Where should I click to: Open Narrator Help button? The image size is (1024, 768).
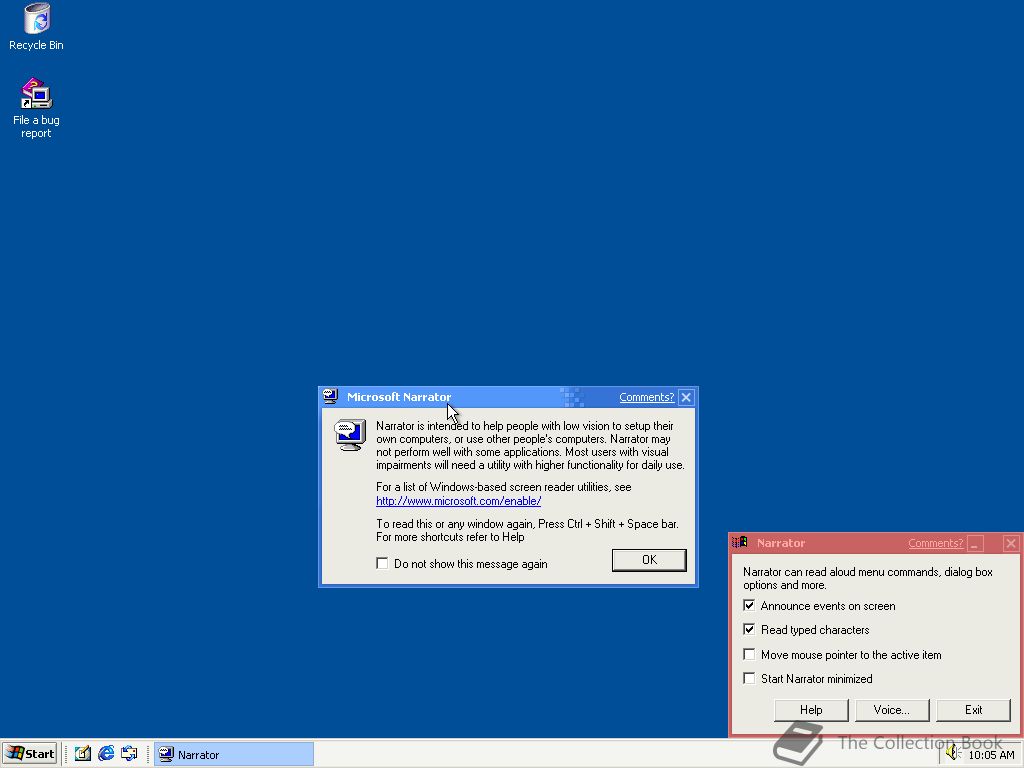[811, 710]
